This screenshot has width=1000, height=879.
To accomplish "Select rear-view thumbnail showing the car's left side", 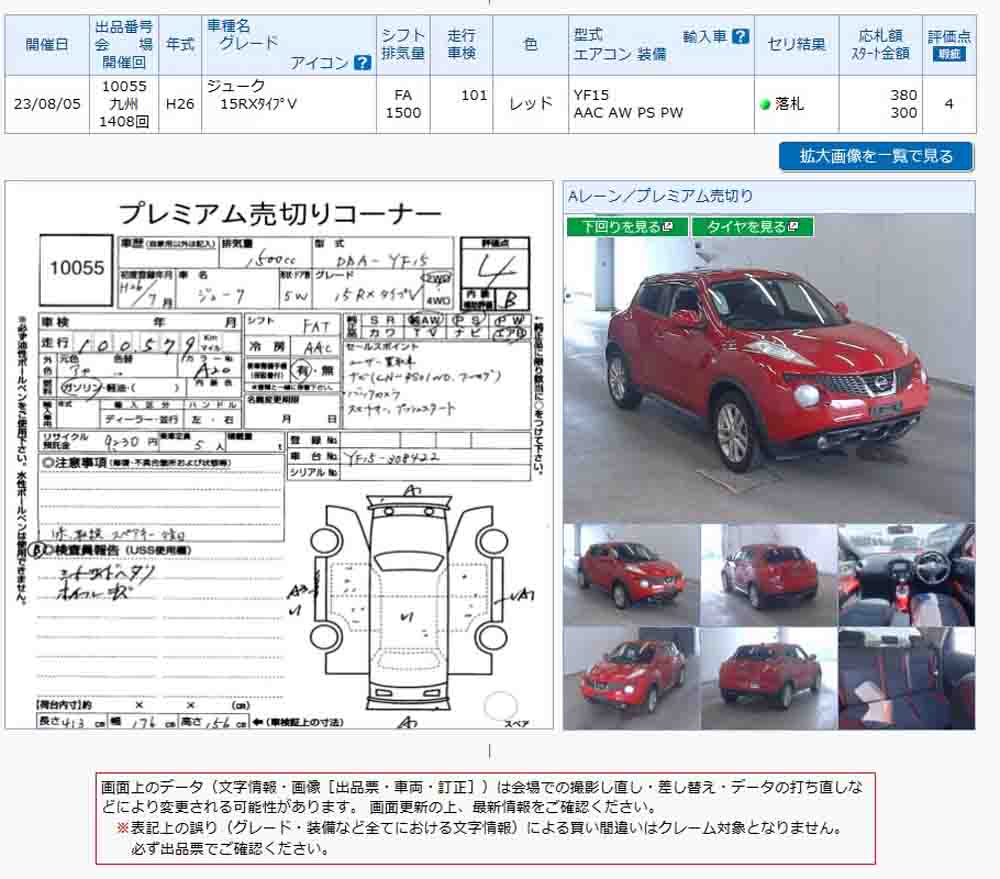I will 768,575.
